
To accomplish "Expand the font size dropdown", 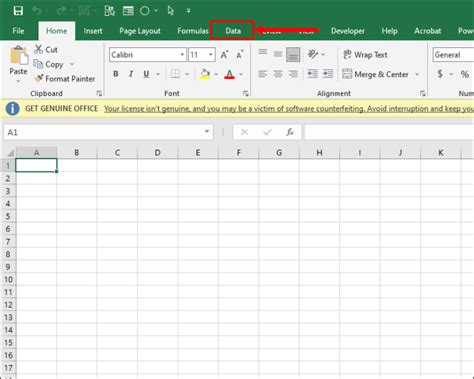I will pos(211,55).
